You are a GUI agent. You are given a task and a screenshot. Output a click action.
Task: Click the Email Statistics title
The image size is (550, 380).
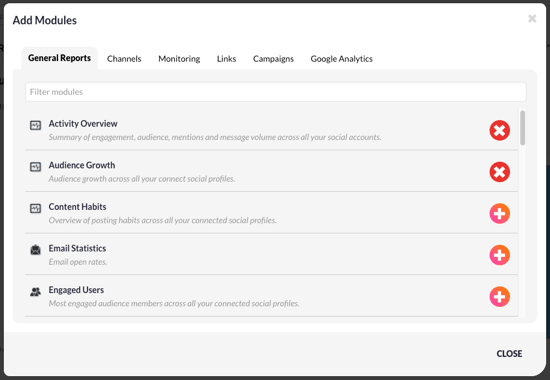coord(77,248)
